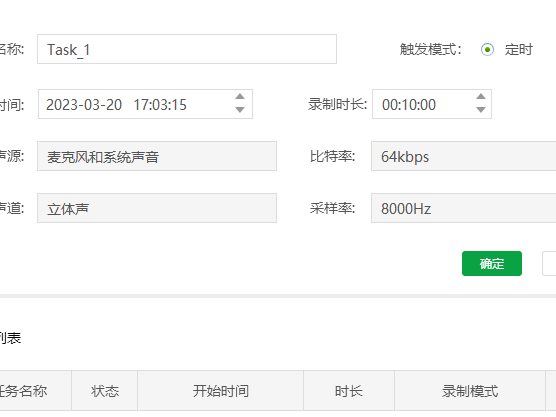Click the 00:10:00 duration field

coord(432,104)
